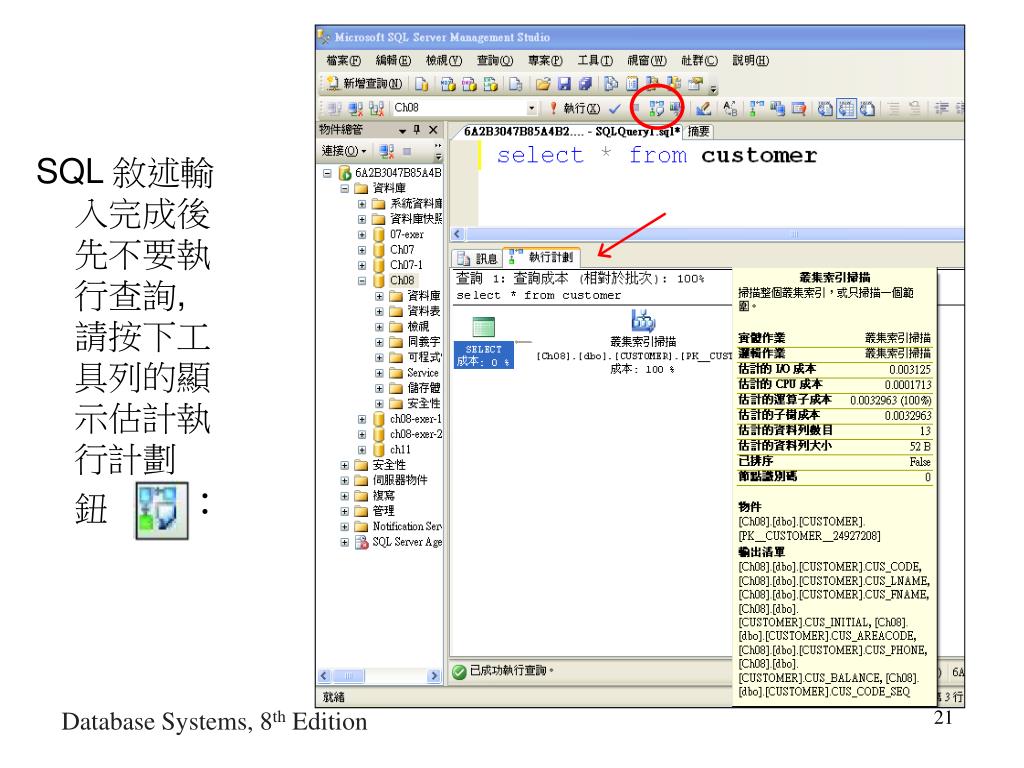Image resolution: width=1024 pixels, height=768 pixels.
Task: Close the Object Explorer (物件總管) panel
Action: [x=433, y=129]
